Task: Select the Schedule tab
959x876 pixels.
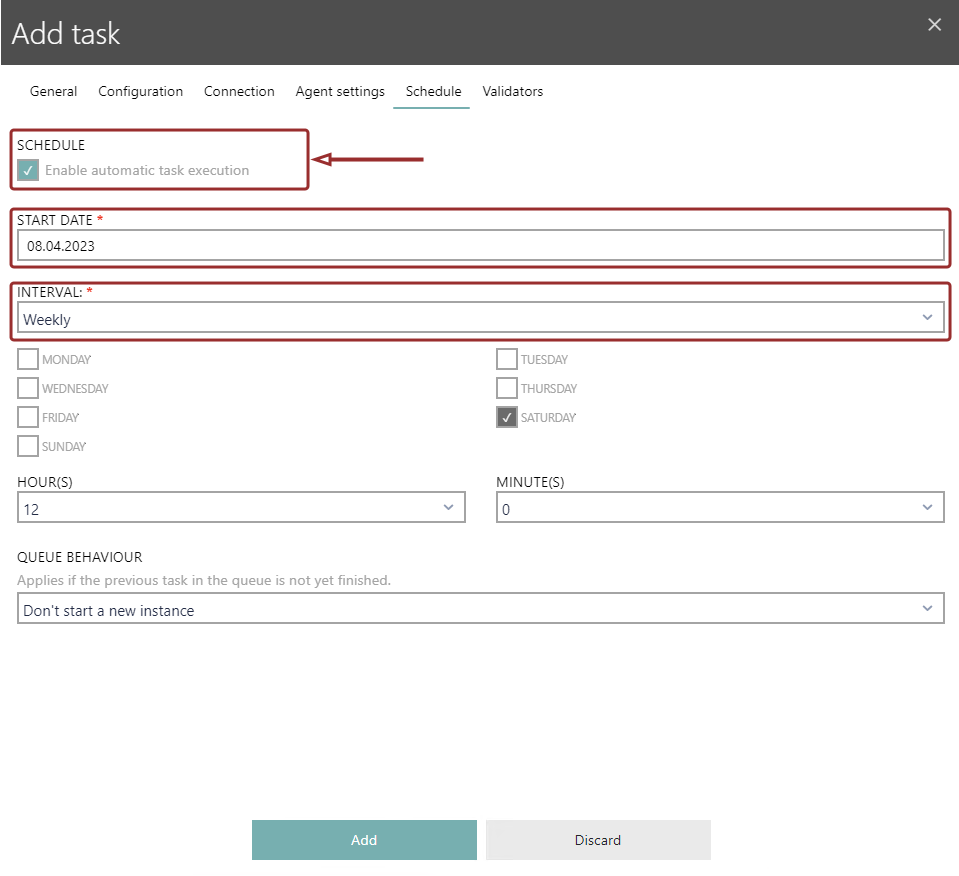Action: click(433, 91)
